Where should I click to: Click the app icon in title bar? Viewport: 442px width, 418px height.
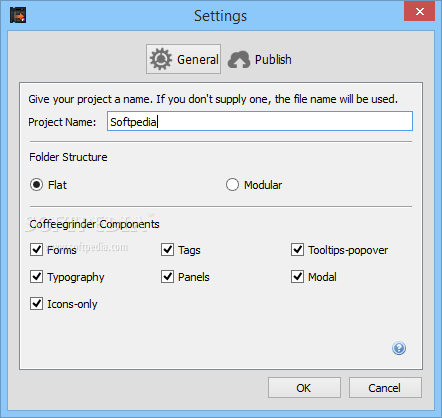(18, 15)
